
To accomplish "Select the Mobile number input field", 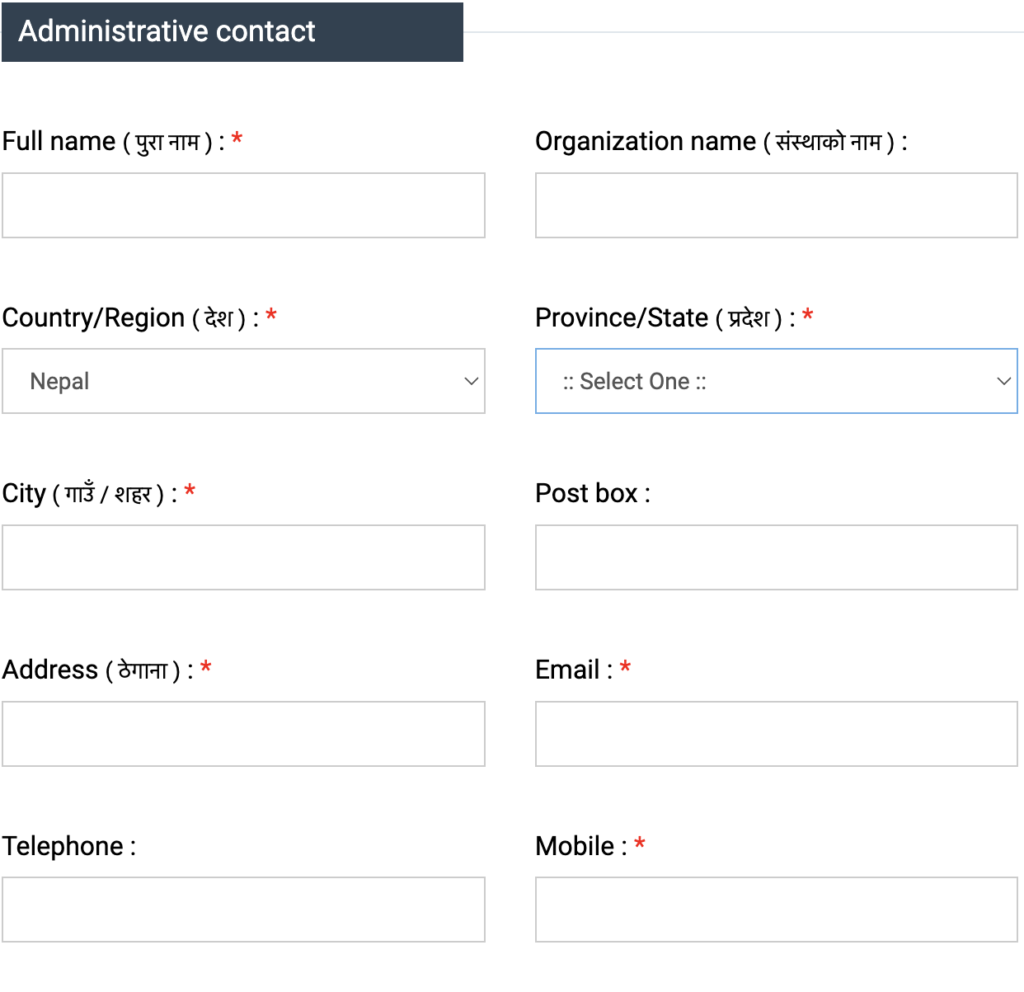I will coord(776,909).
